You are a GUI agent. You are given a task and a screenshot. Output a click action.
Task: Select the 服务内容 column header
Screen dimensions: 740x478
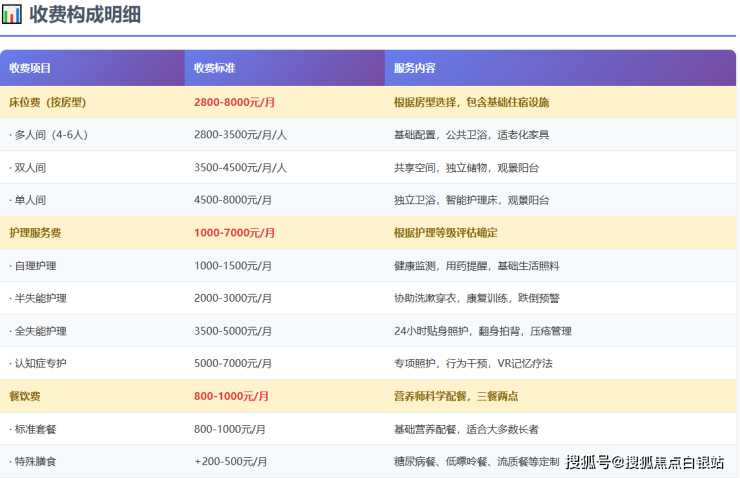point(415,68)
